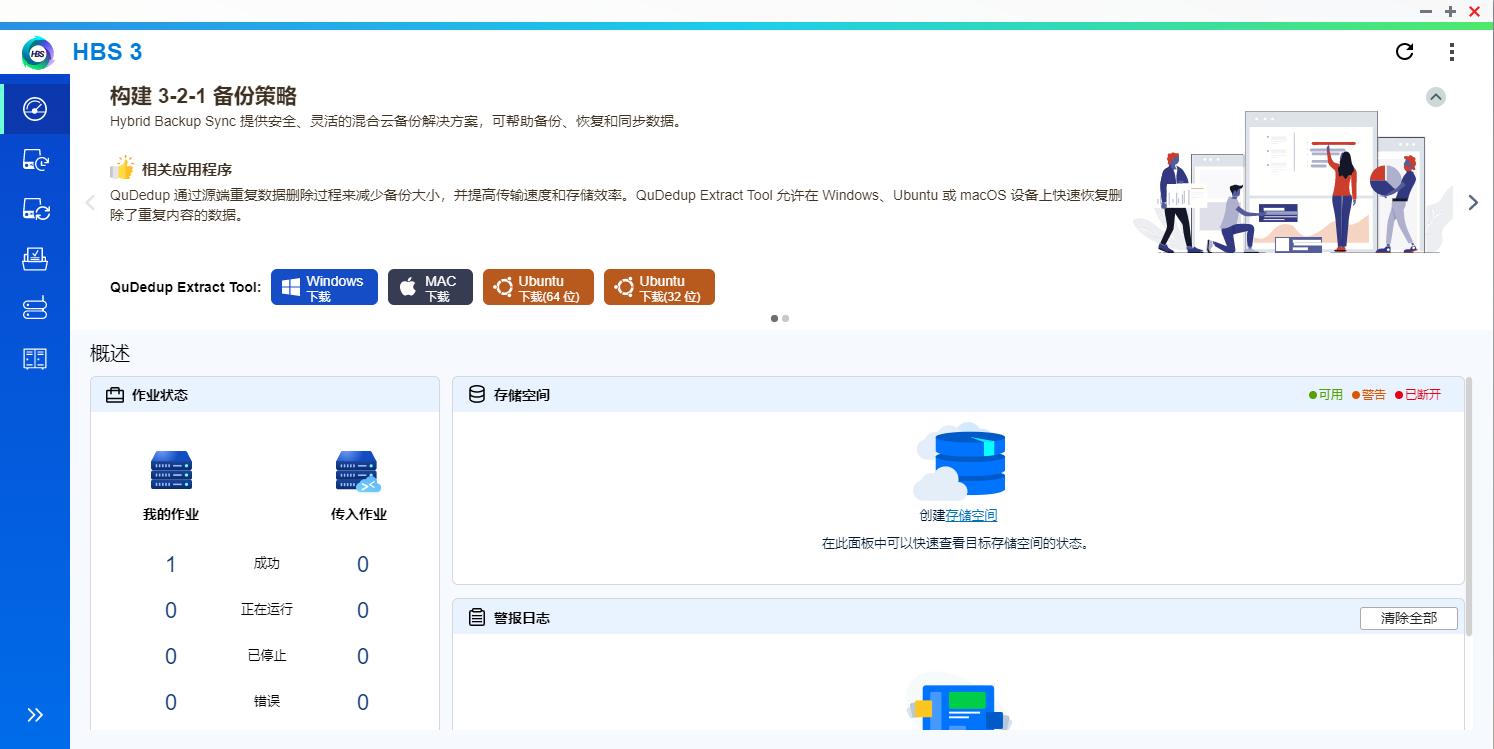The width and height of the screenshot is (1494, 749).
Task: Click the HBS logo icon
Action: click(x=37, y=52)
